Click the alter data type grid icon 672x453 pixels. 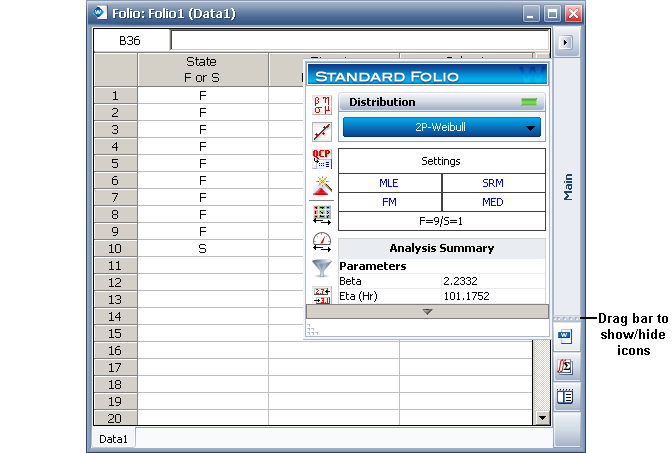[321, 213]
